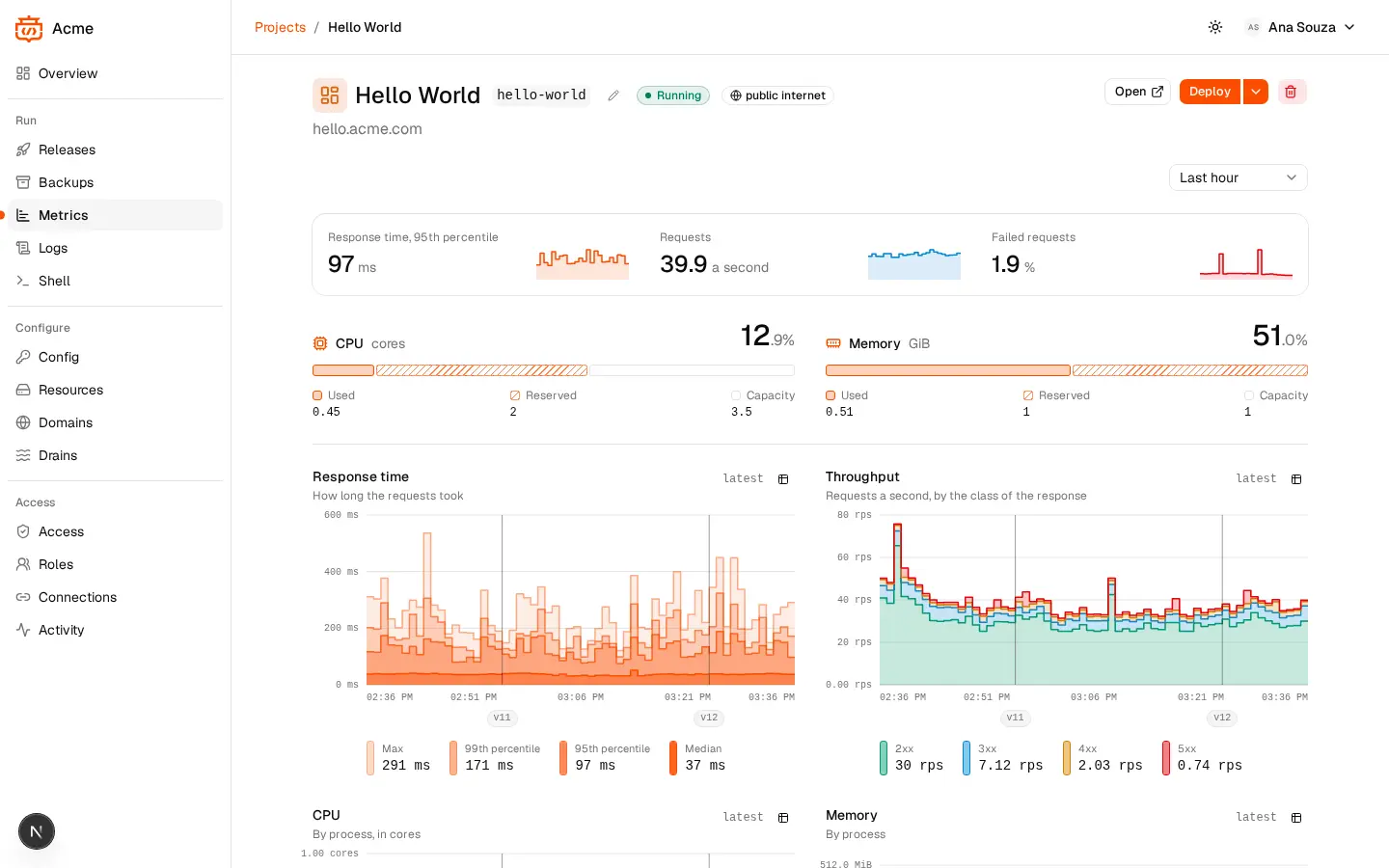Expand the Ana Souza account menu
Viewport: 1389px width, 868px height.
pos(1301,27)
